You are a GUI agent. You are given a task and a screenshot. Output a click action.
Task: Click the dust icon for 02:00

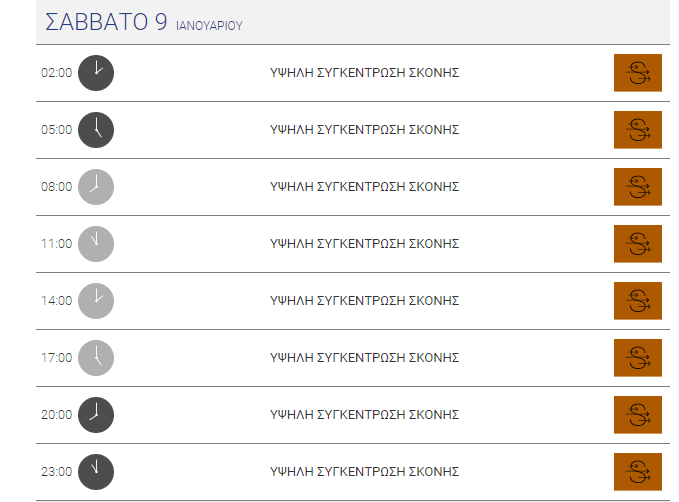[637, 73]
